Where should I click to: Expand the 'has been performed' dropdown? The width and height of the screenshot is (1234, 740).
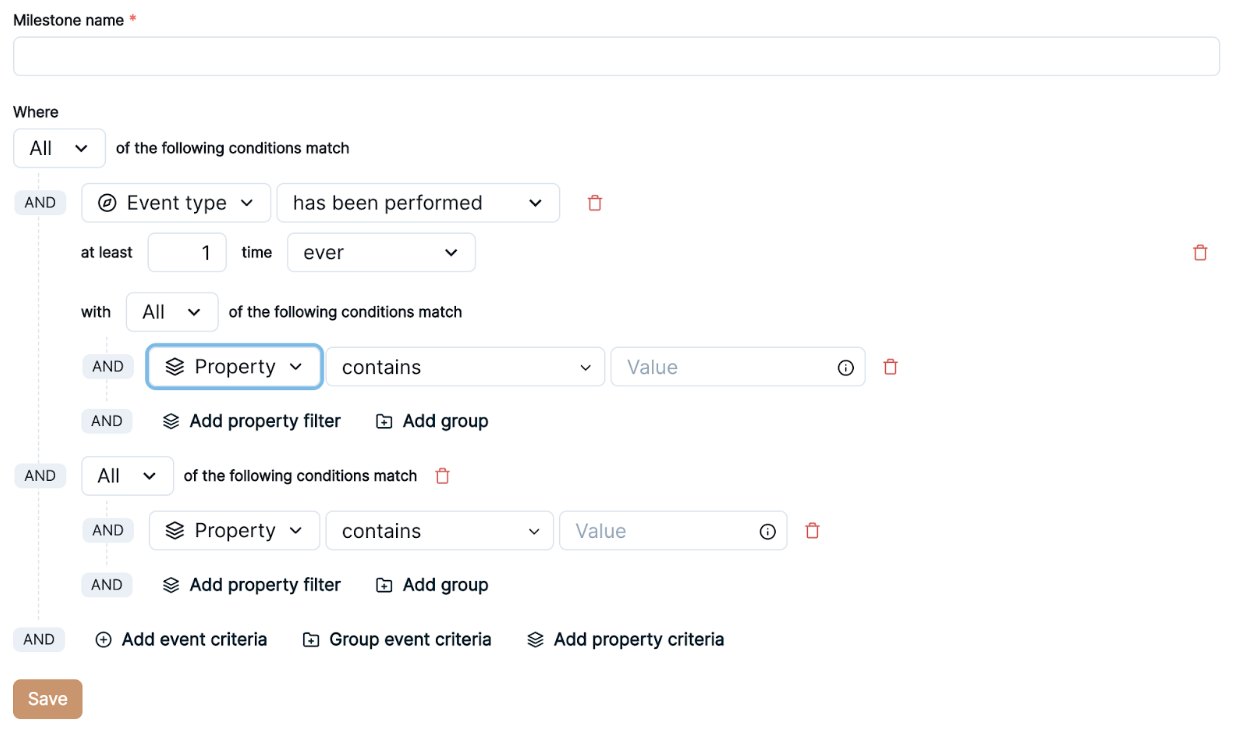[417, 203]
